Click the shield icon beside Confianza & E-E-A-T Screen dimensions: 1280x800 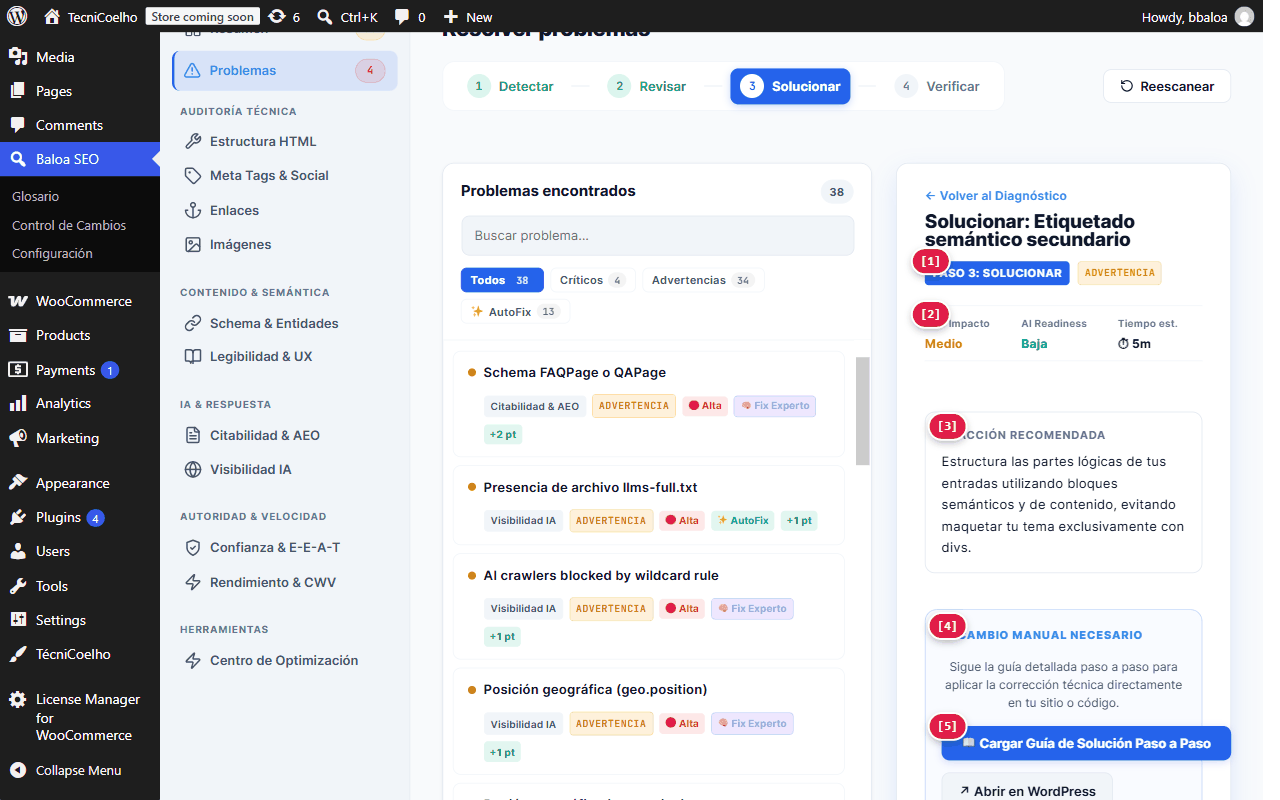pyautogui.click(x=193, y=547)
